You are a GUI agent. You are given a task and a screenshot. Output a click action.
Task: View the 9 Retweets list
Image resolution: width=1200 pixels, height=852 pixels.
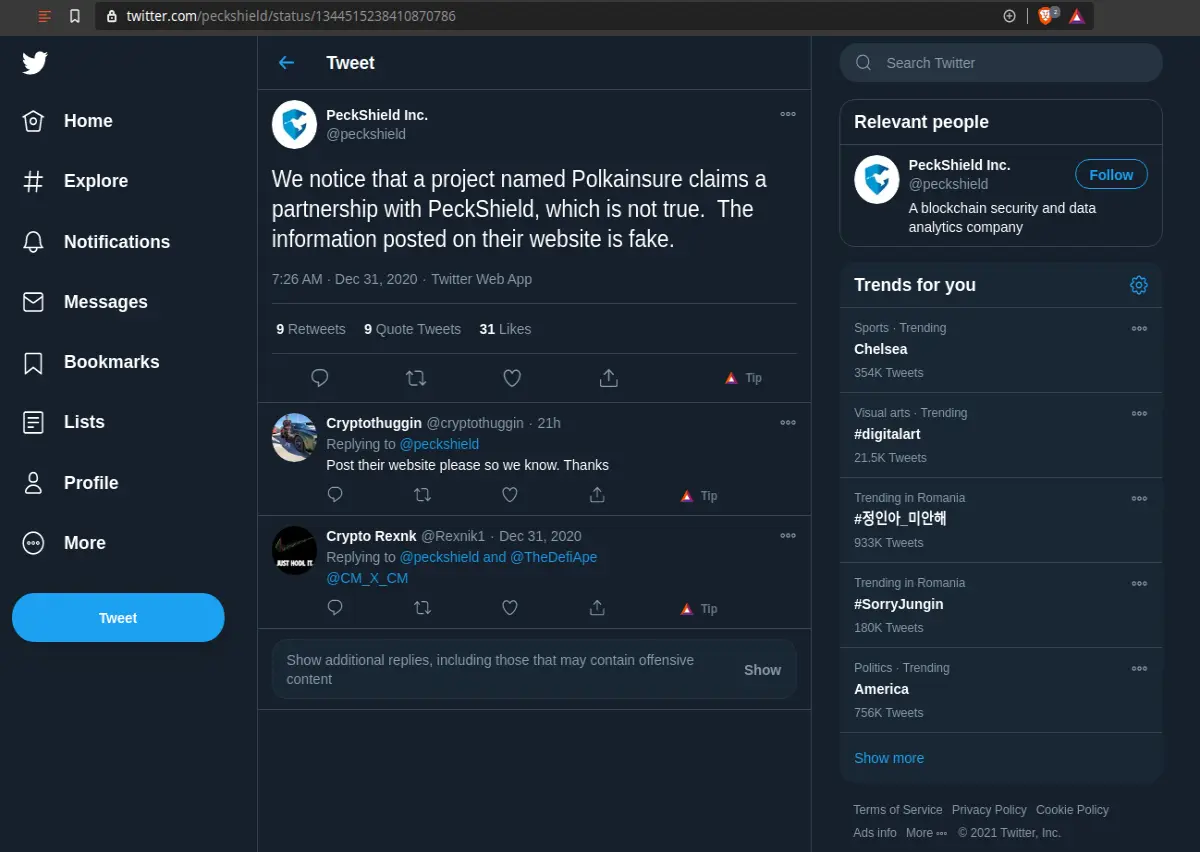click(311, 329)
